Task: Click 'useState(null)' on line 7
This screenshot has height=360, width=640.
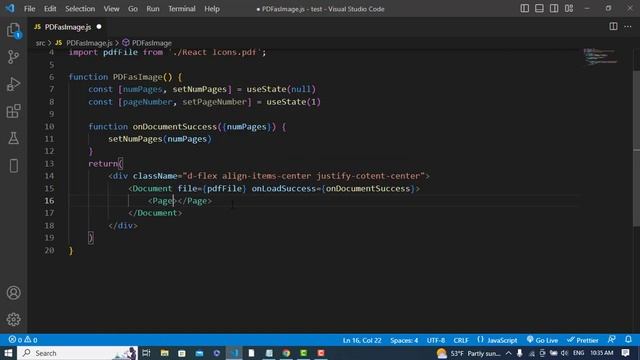Action: [x=281, y=89]
